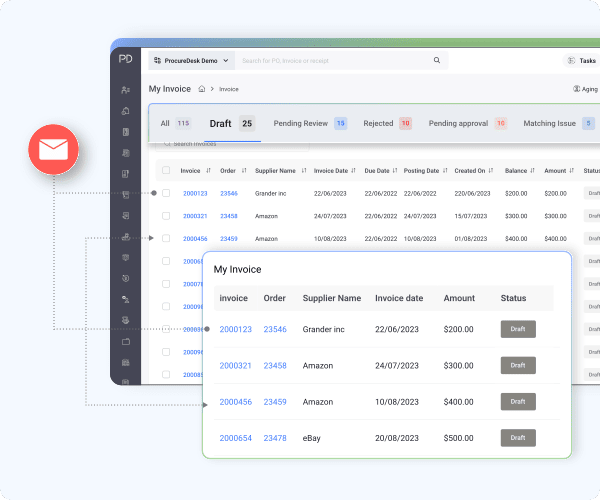Switch to the Pending Review tab

[x=309, y=123]
